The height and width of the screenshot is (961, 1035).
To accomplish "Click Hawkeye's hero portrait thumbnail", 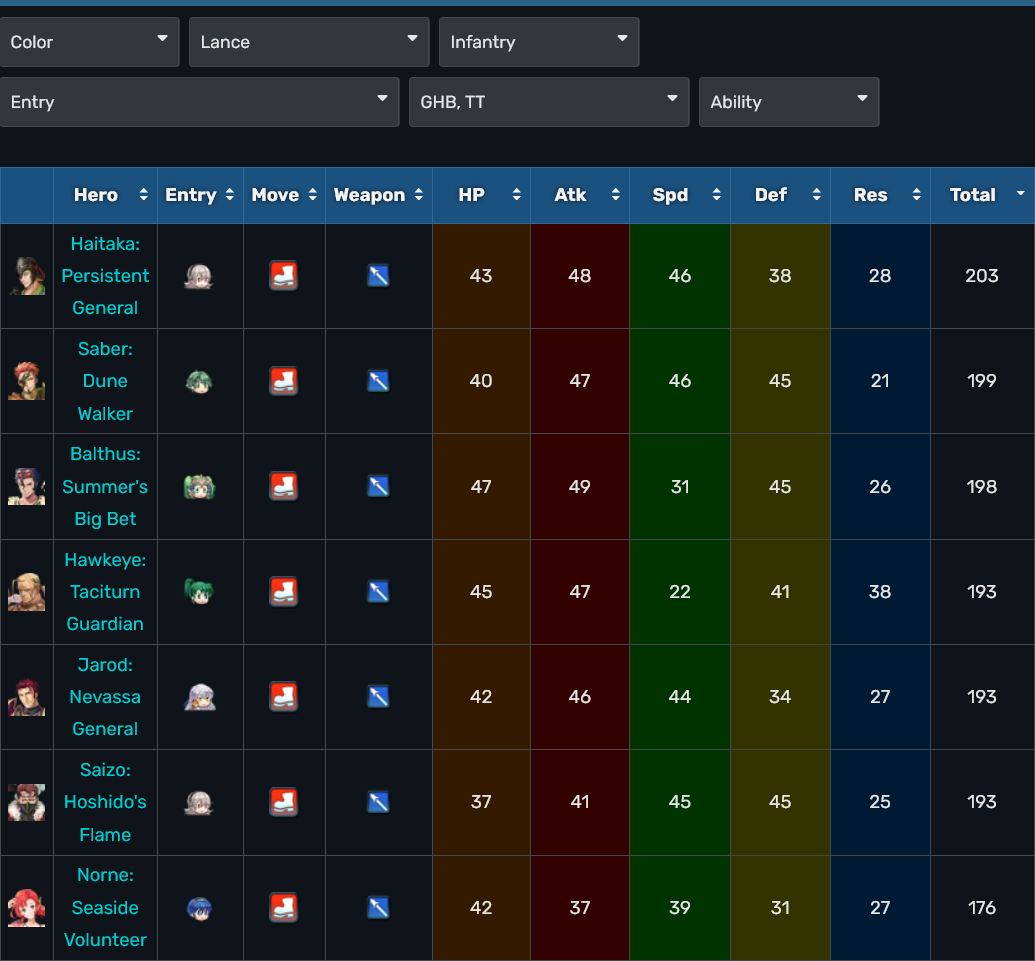I will [x=26, y=591].
